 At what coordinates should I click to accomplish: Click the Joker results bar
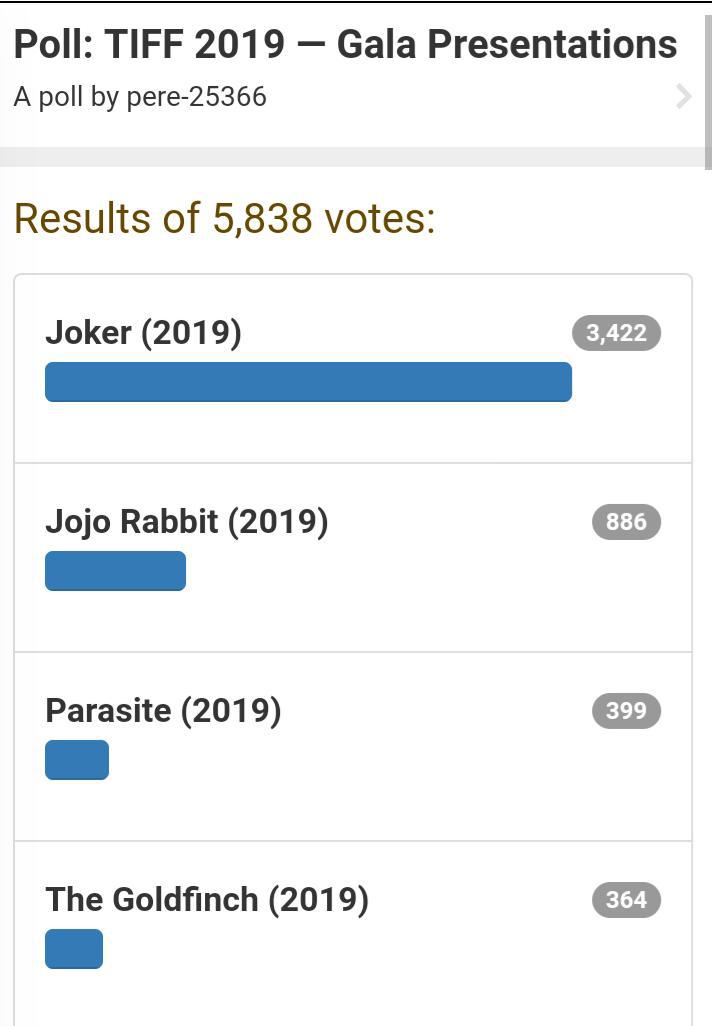pyautogui.click(x=308, y=382)
